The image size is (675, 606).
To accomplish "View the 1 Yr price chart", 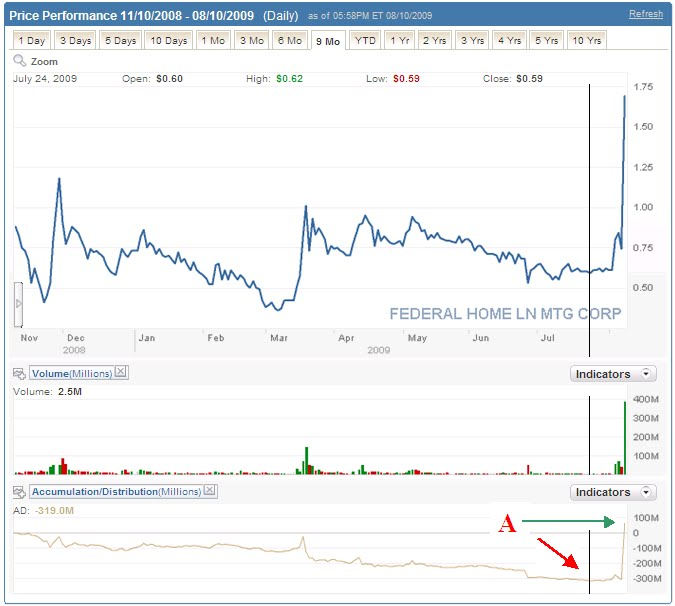I will coord(399,40).
